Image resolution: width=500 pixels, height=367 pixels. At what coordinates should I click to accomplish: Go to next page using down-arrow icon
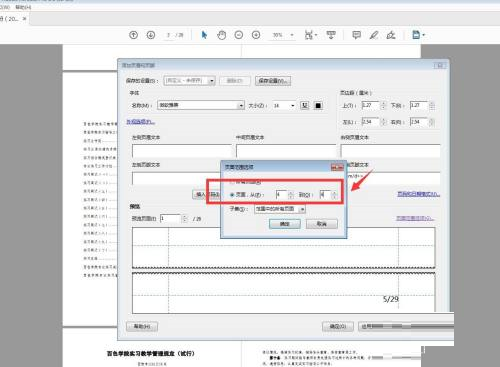(151, 35)
